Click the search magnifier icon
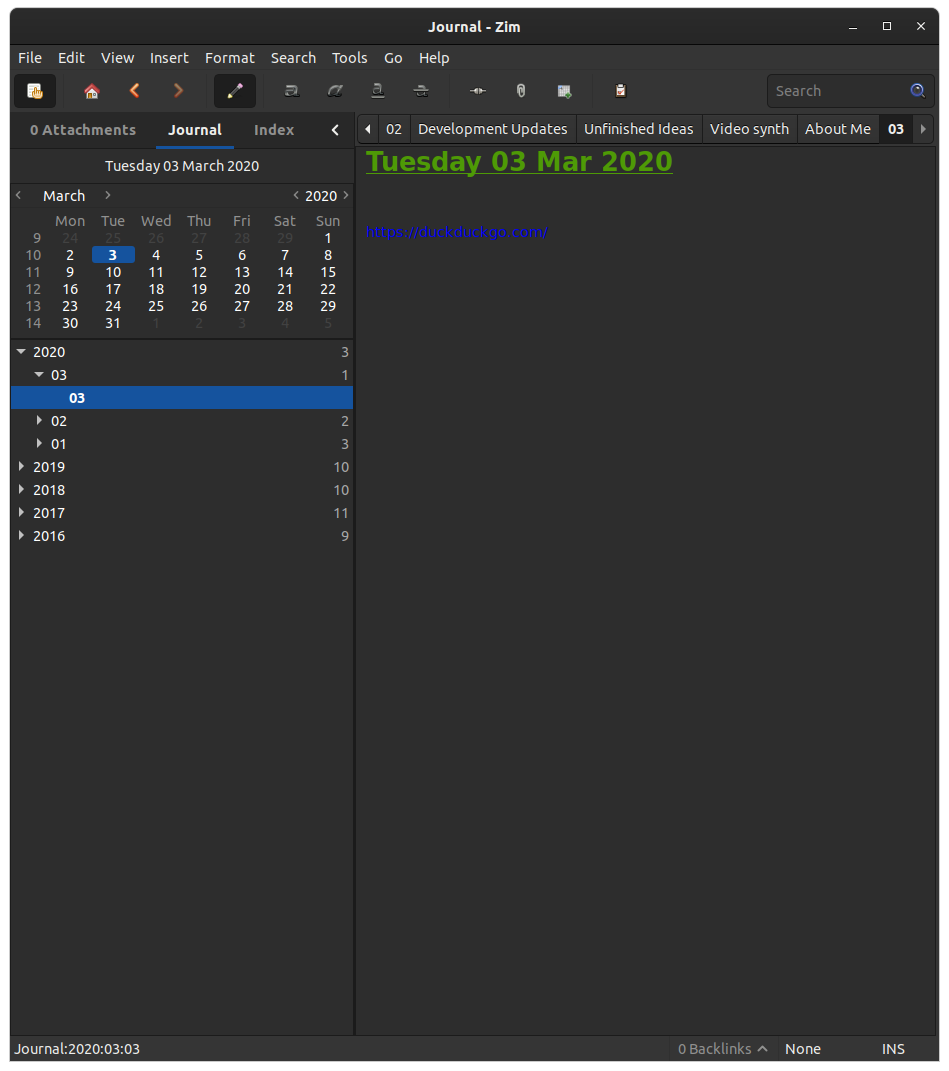This screenshot has width=949, height=1071. [918, 91]
